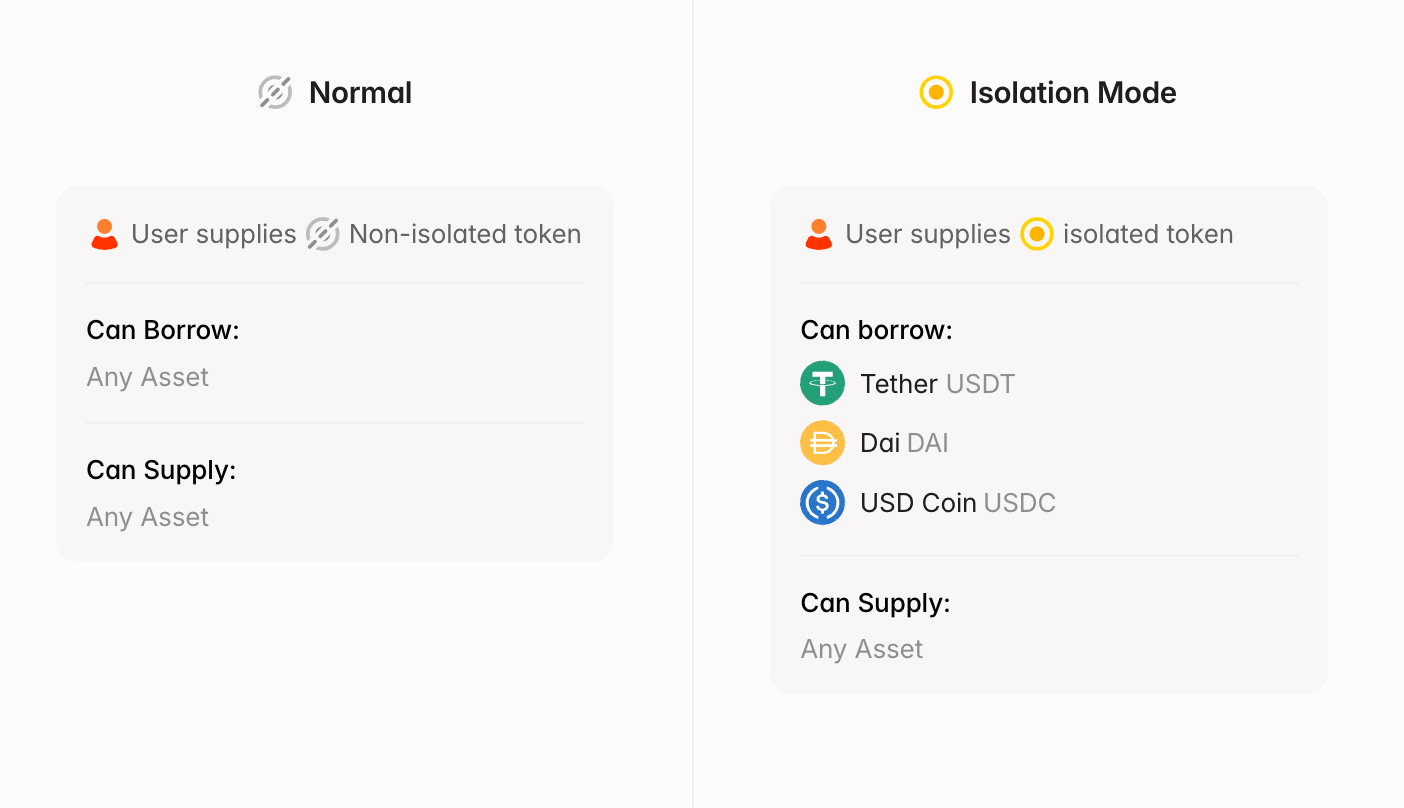The image size is (1404, 808).
Task: Click the orange user icon in Normal card
Action: [104, 234]
